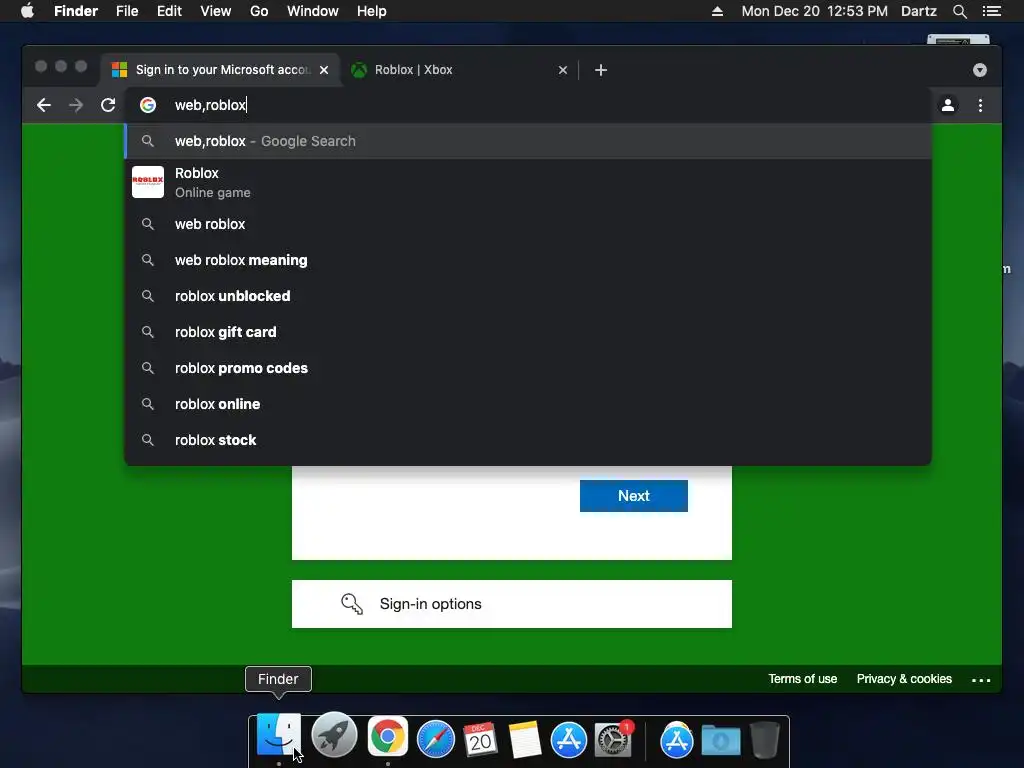Open the Terms of use link

802,679
